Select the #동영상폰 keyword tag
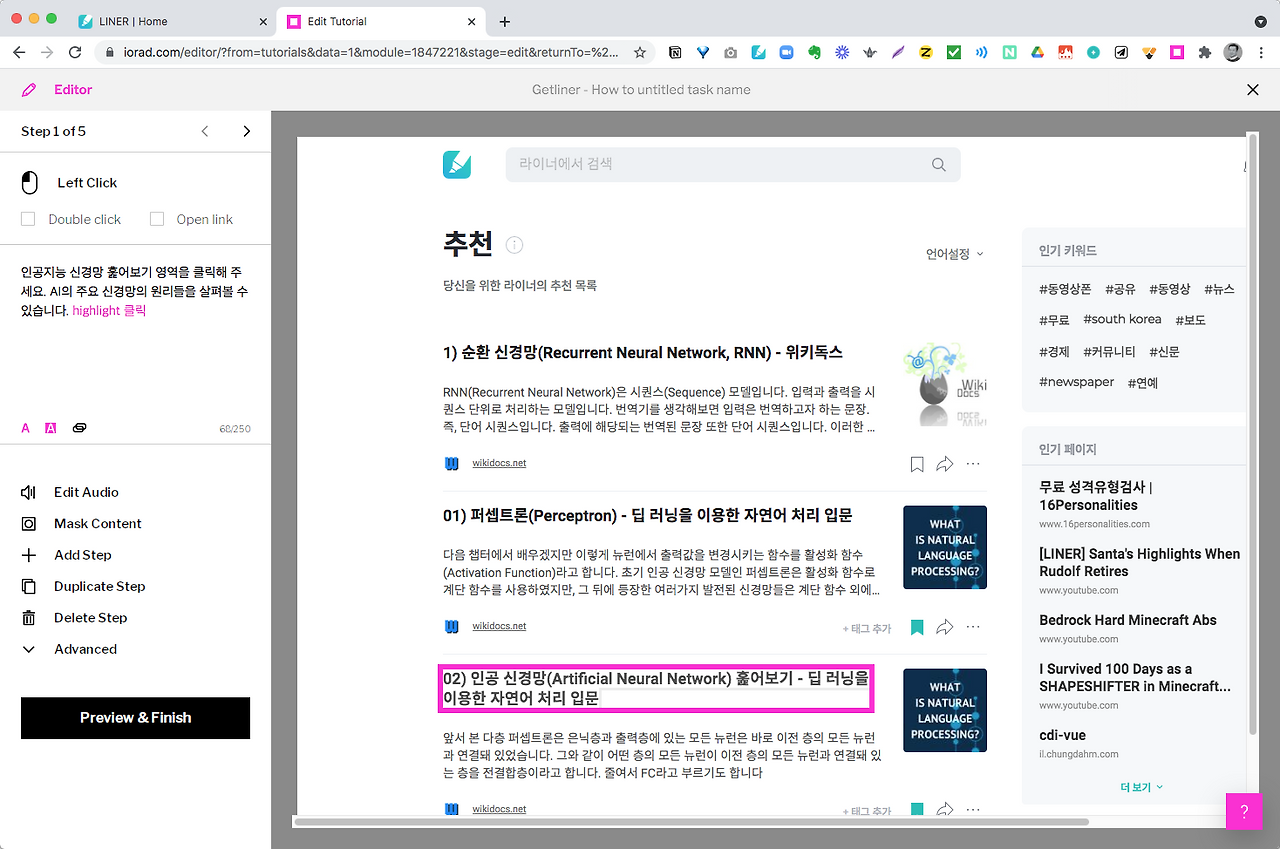 pyautogui.click(x=1065, y=289)
